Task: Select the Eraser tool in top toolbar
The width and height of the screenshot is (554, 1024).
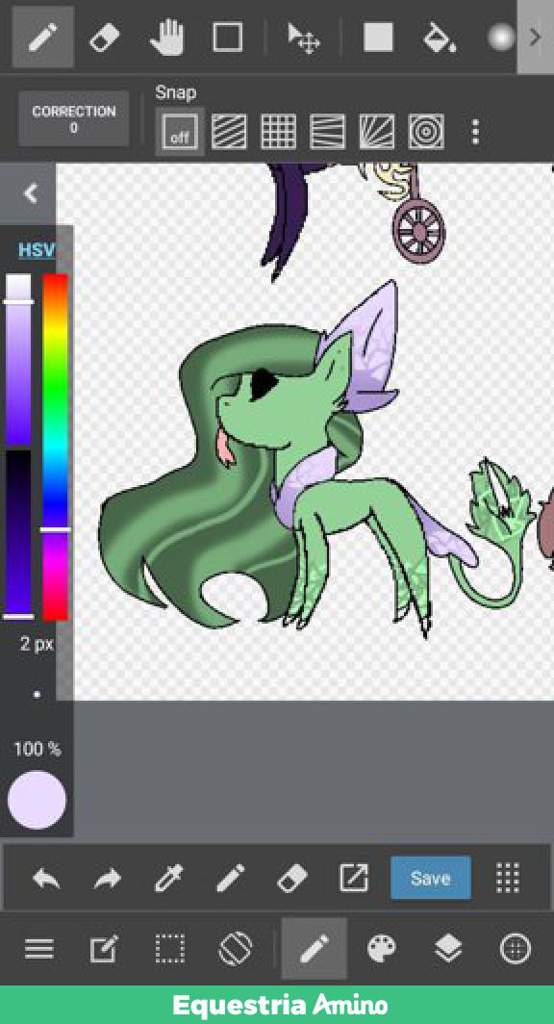Action: 105,37
